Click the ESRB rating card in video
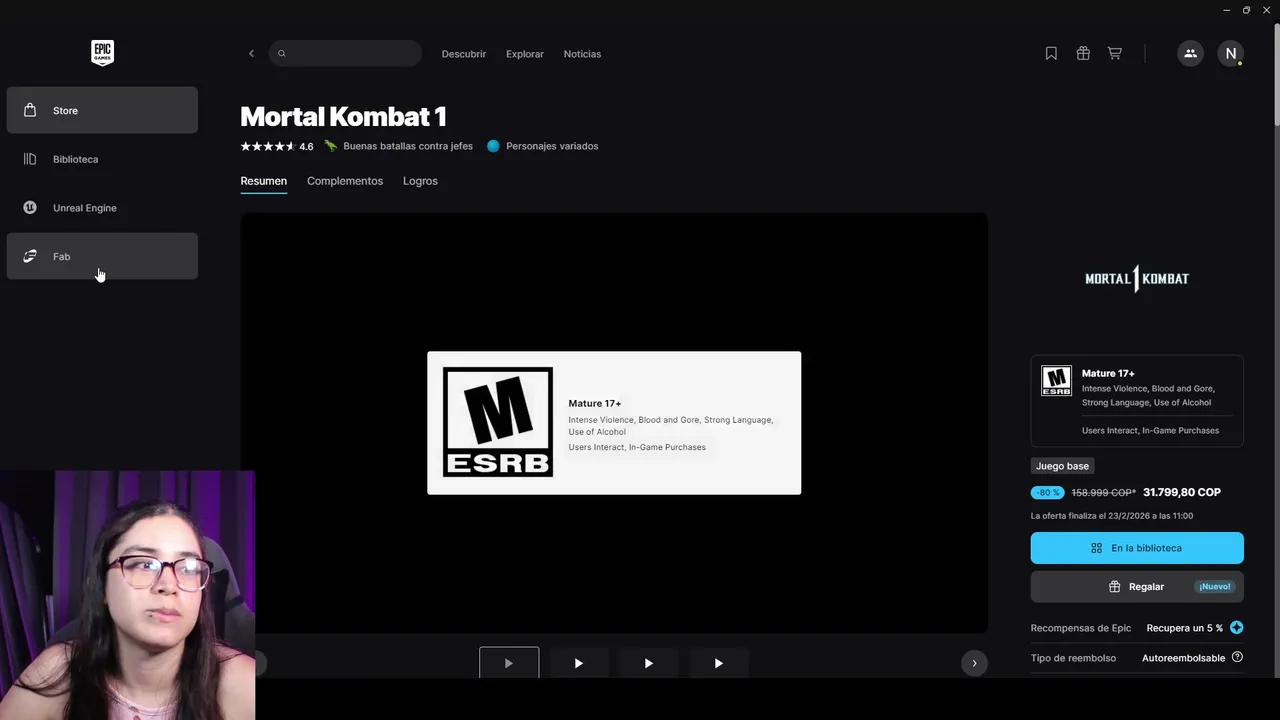 (x=614, y=423)
